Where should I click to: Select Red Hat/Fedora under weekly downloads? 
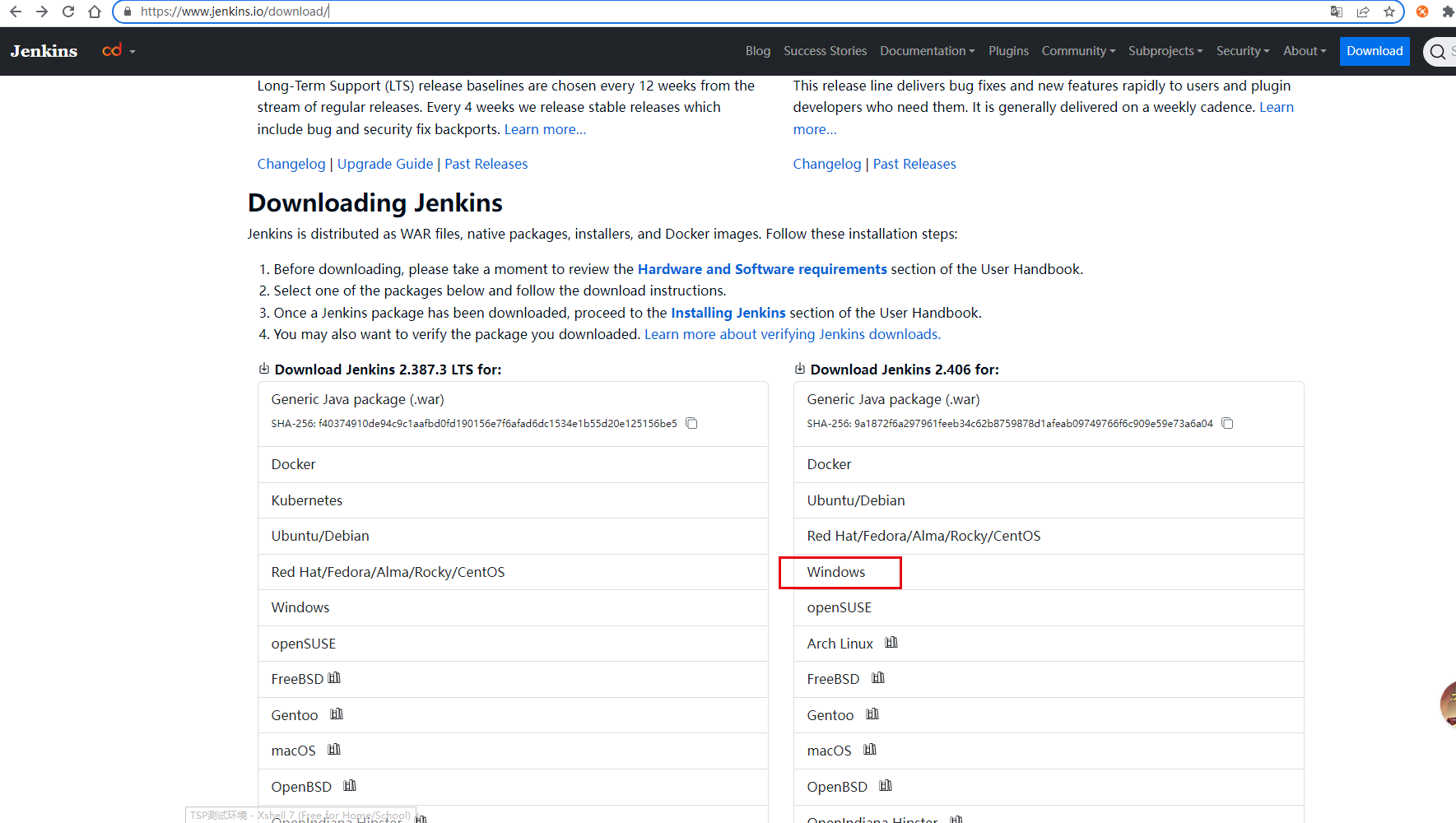[x=1049, y=536]
